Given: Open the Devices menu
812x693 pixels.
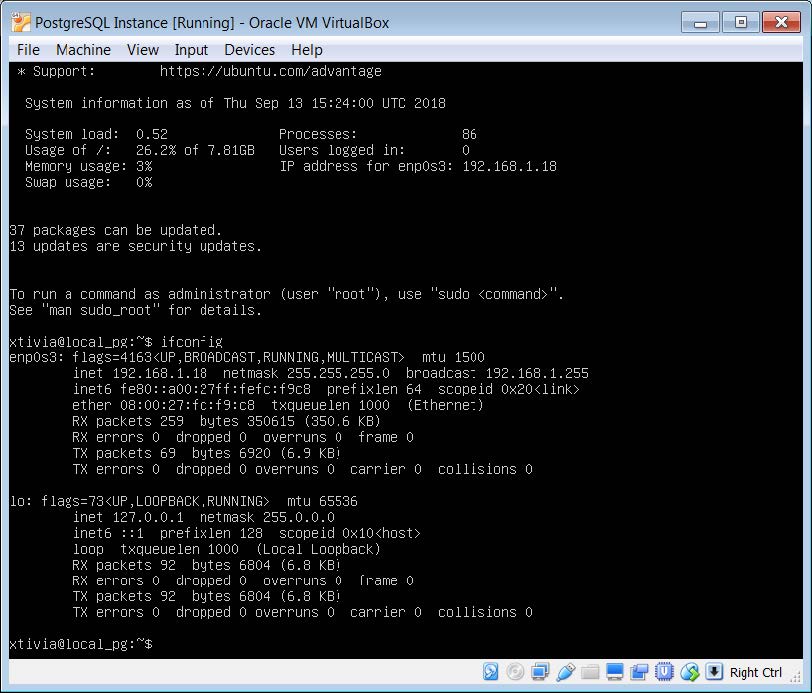Looking at the screenshot, I should coord(250,50).
